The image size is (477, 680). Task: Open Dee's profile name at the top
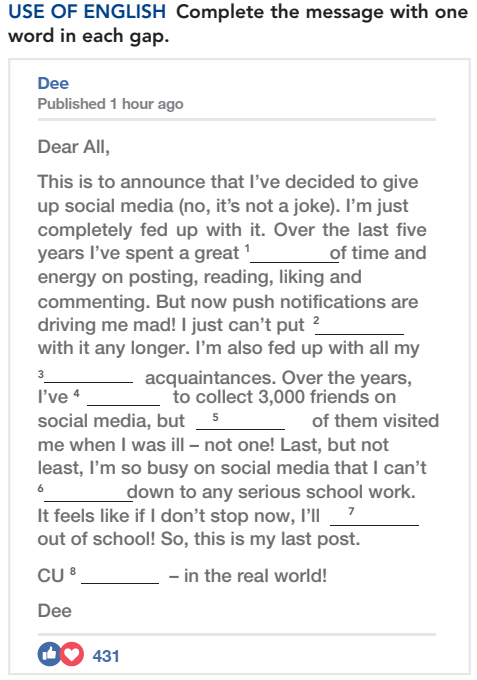53,83
